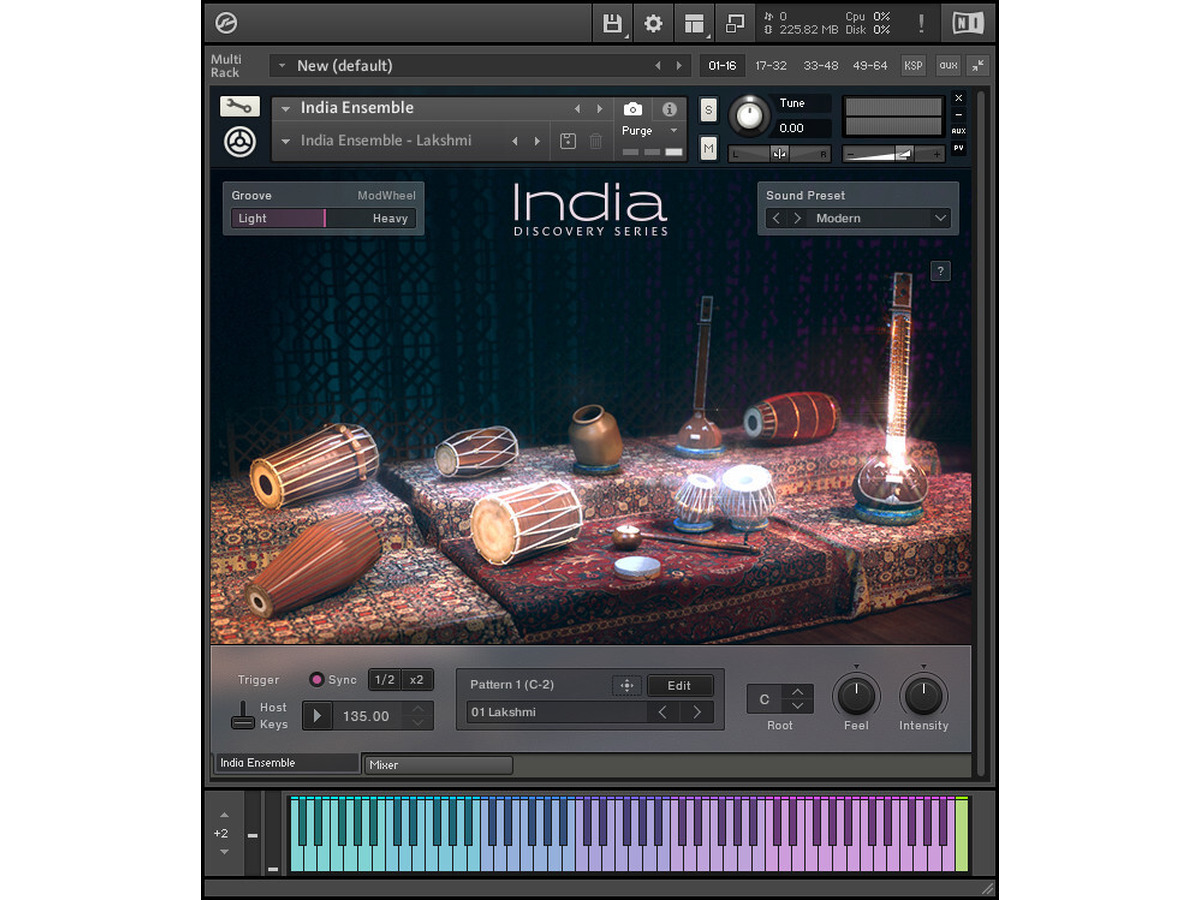Select previous snapshot arrow beside Lakshmi
The height and width of the screenshot is (900, 1200).
click(515, 142)
